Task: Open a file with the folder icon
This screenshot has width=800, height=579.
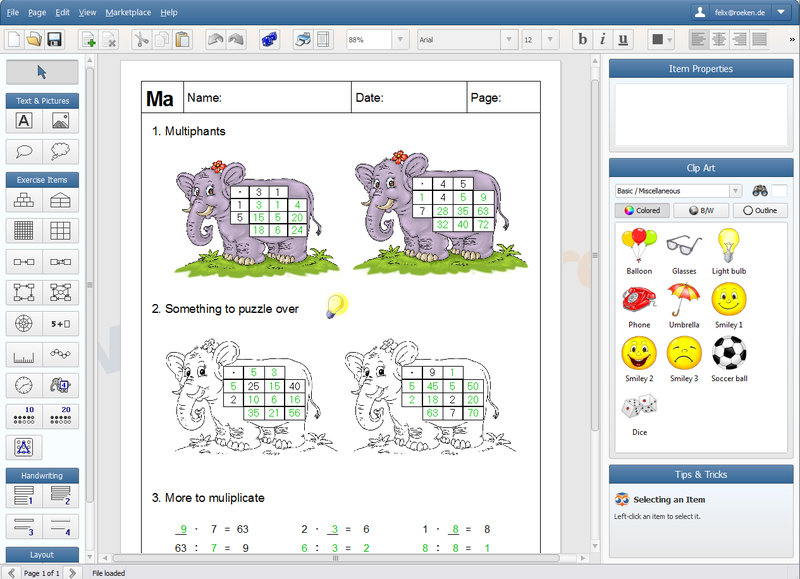Action: pos(34,39)
